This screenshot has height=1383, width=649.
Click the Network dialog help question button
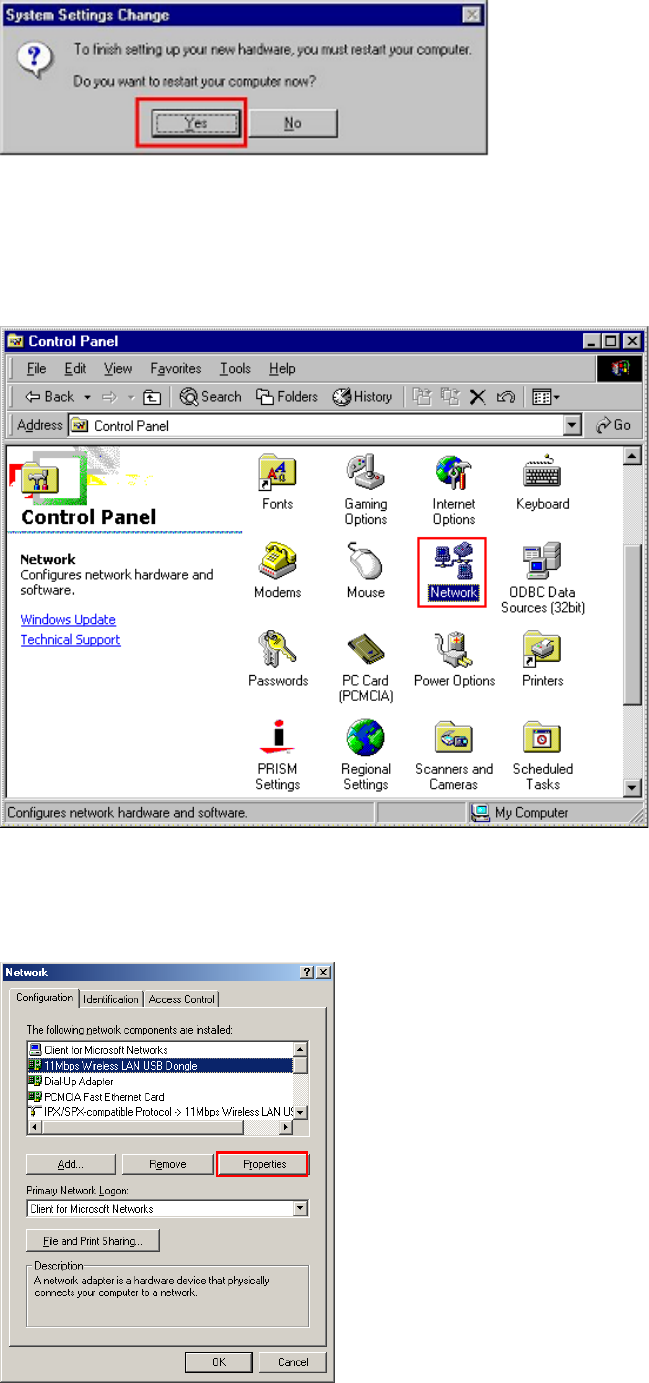(x=306, y=972)
